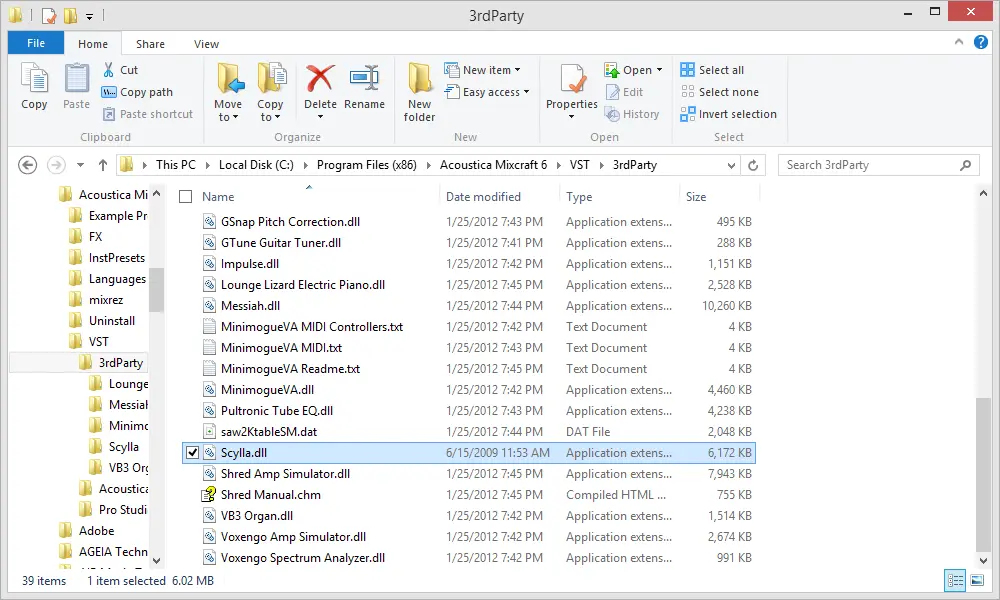Open the Copy to folder command
This screenshot has width=1000, height=600.
coord(270,92)
